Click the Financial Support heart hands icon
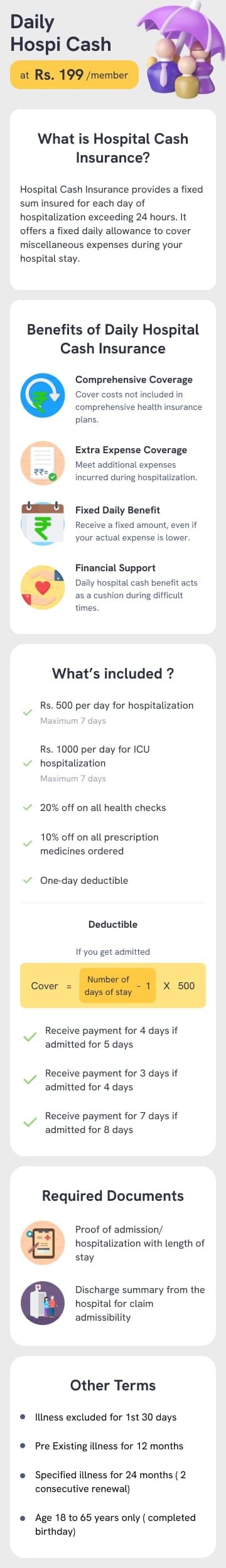 tap(43, 588)
